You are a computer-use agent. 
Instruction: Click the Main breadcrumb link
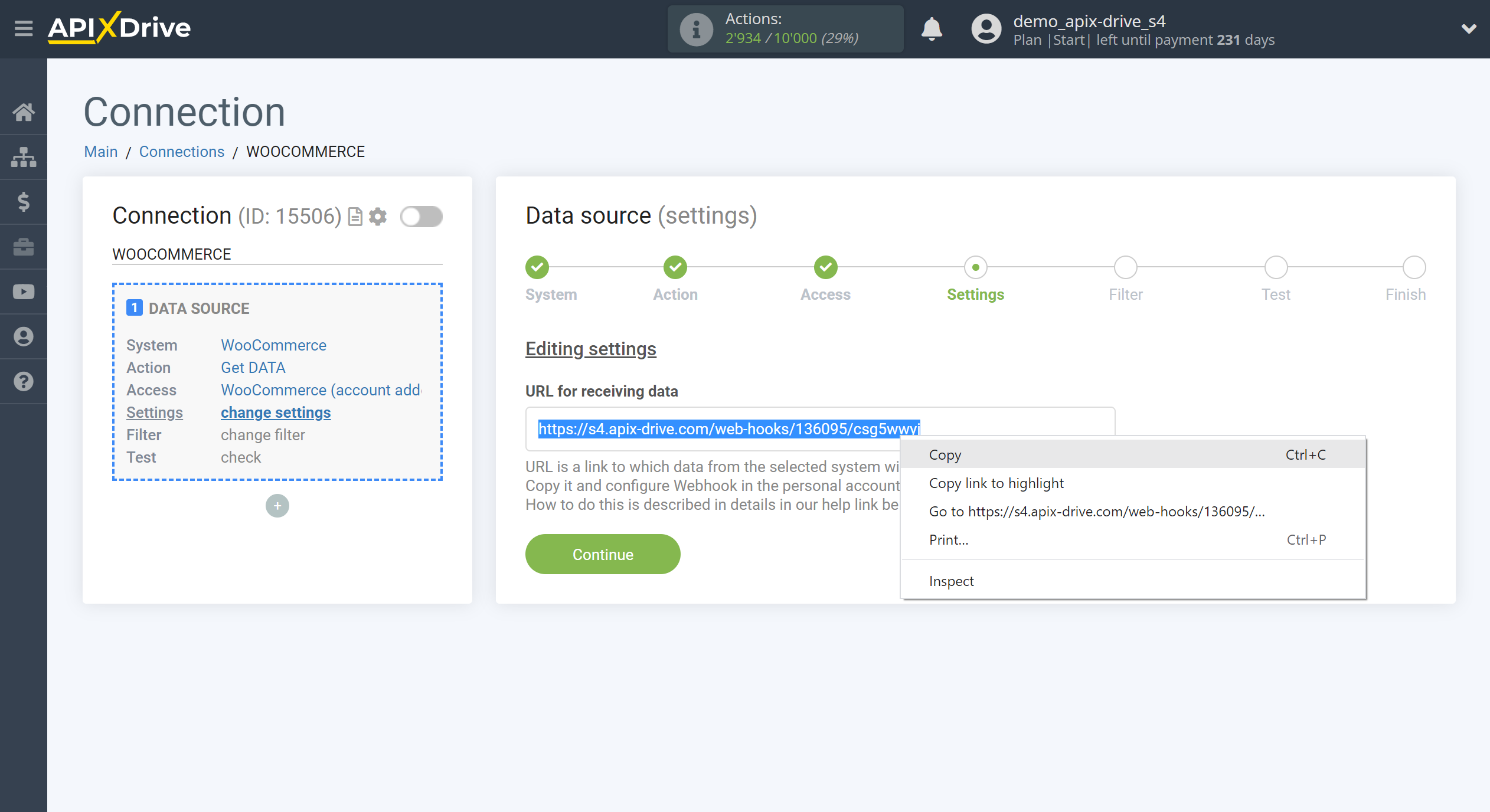pyautogui.click(x=101, y=152)
